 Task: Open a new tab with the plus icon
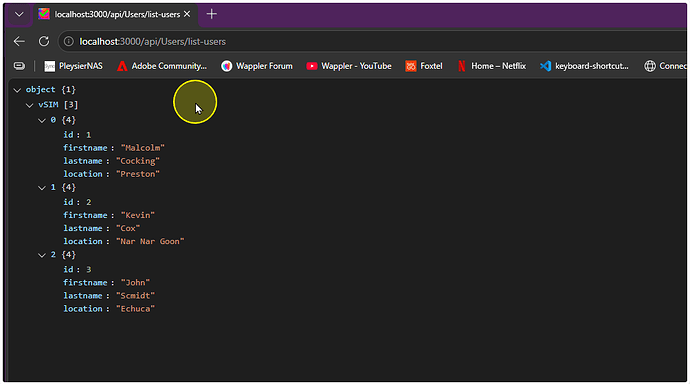[x=212, y=14]
